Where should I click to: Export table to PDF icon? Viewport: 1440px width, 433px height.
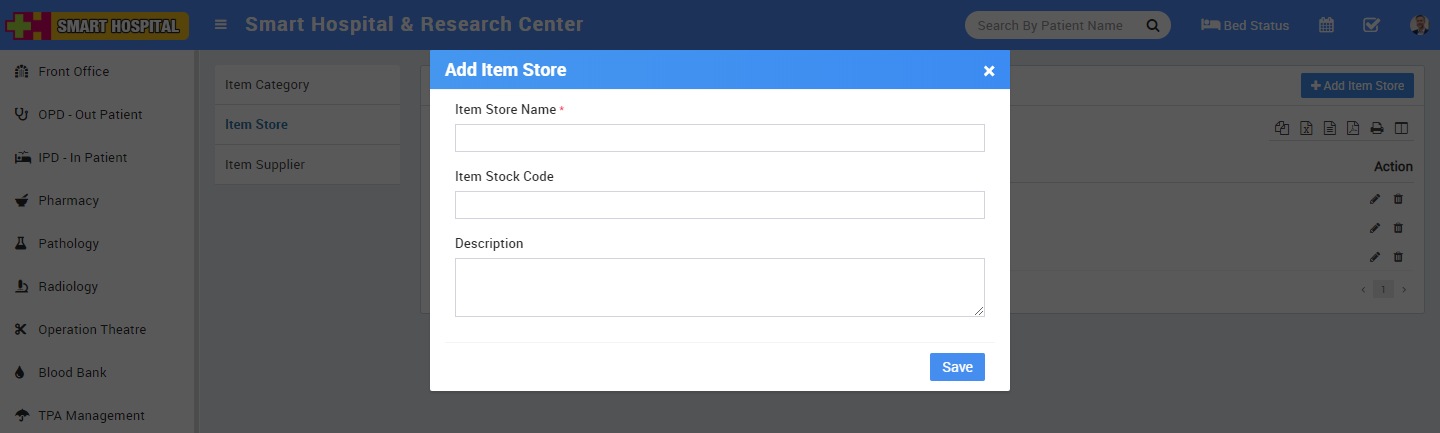pos(1353,128)
